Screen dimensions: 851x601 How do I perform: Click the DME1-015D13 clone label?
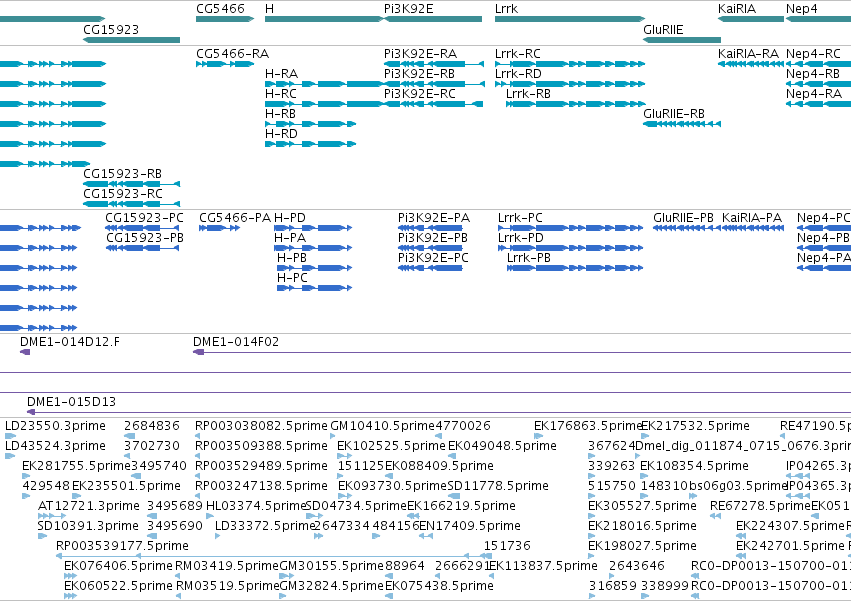pos(72,401)
